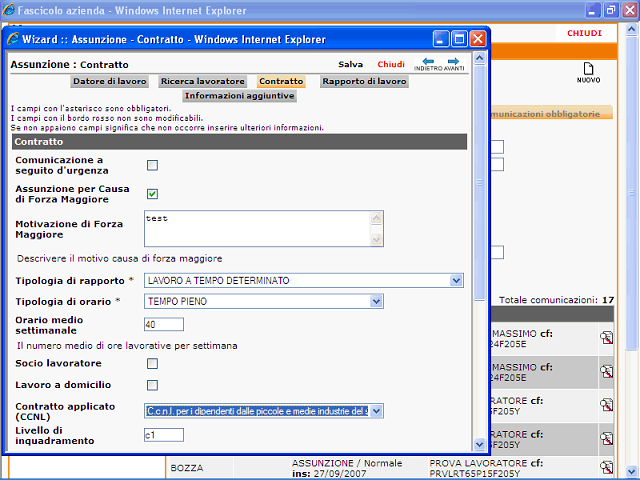Click ASSUNZIONE / Normale cell text

(x=347, y=463)
